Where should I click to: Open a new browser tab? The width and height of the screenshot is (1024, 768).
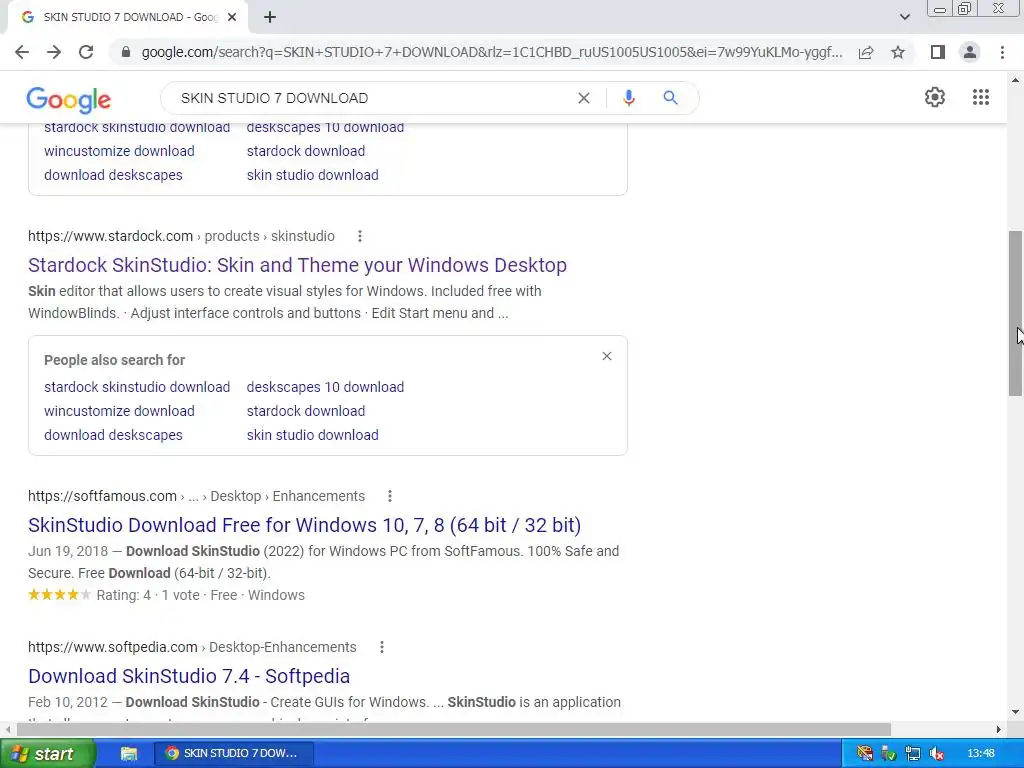click(x=270, y=17)
